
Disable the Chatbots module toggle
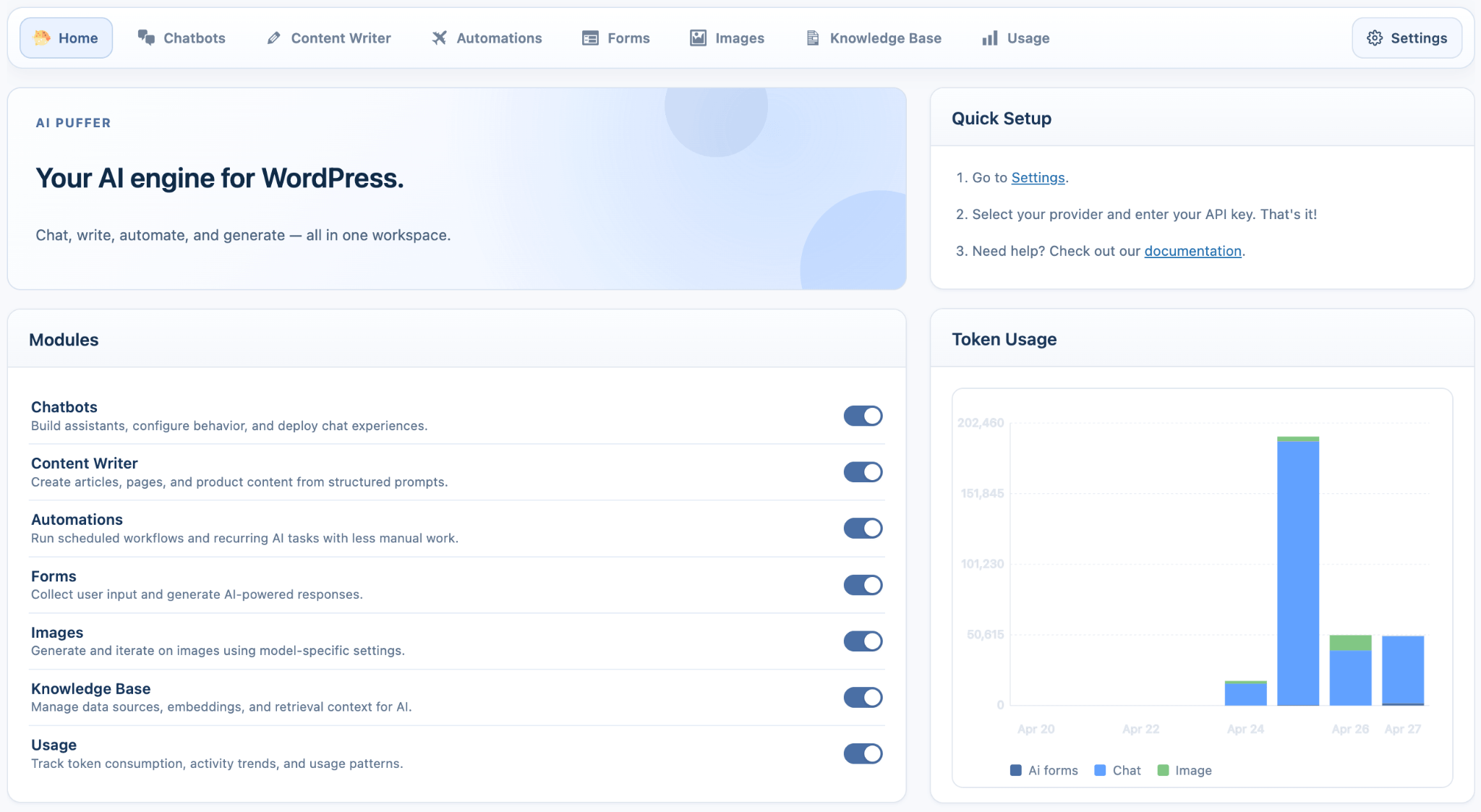(863, 416)
